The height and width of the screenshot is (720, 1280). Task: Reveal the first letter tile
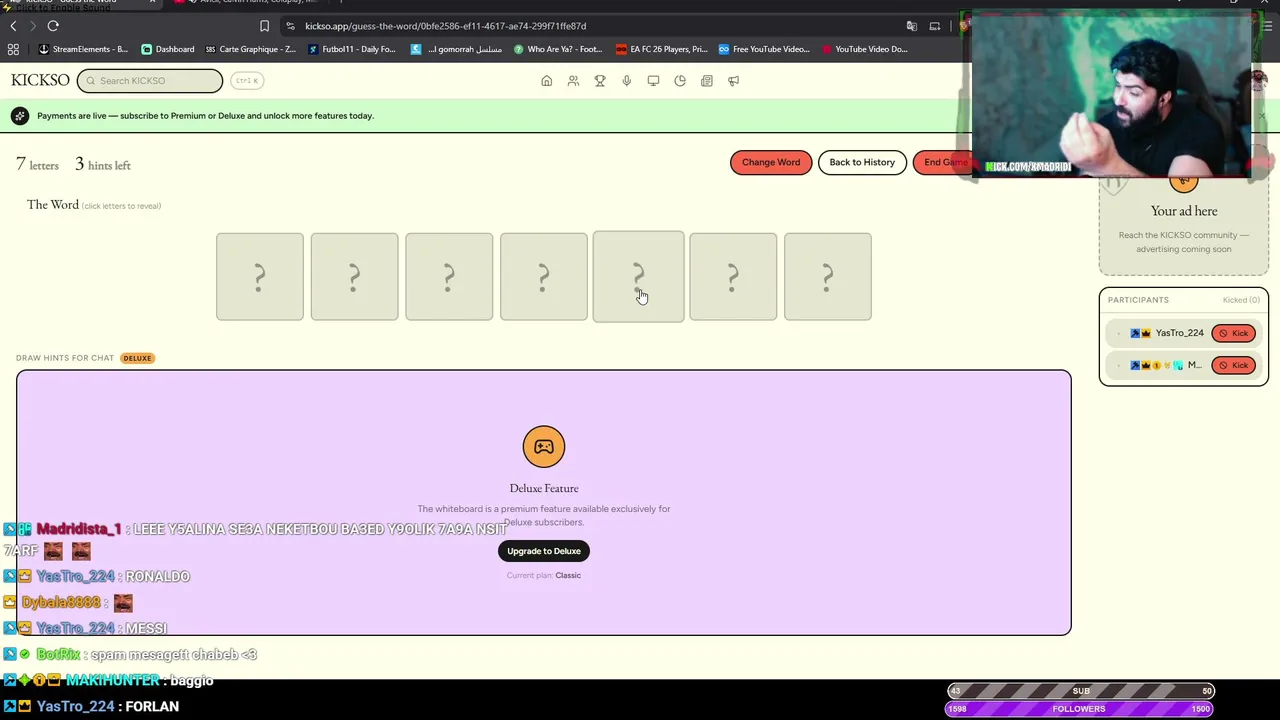260,277
